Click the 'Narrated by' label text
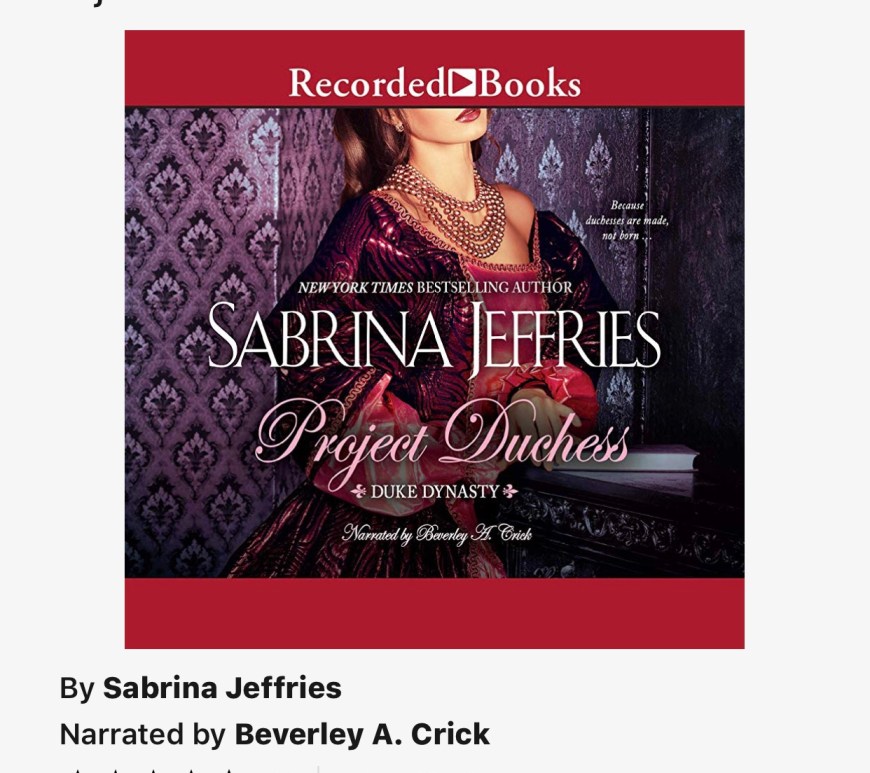This screenshot has height=773, width=870. [x=143, y=734]
